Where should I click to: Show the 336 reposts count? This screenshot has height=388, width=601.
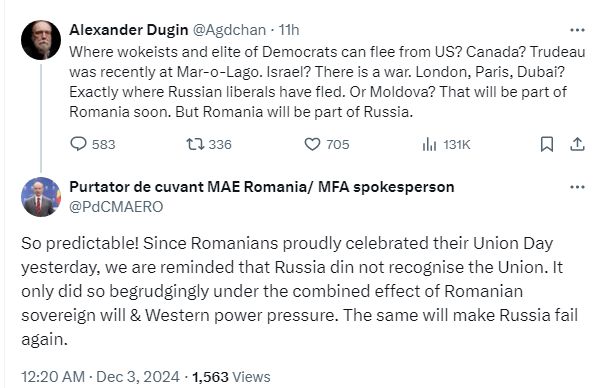(x=220, y=145)
